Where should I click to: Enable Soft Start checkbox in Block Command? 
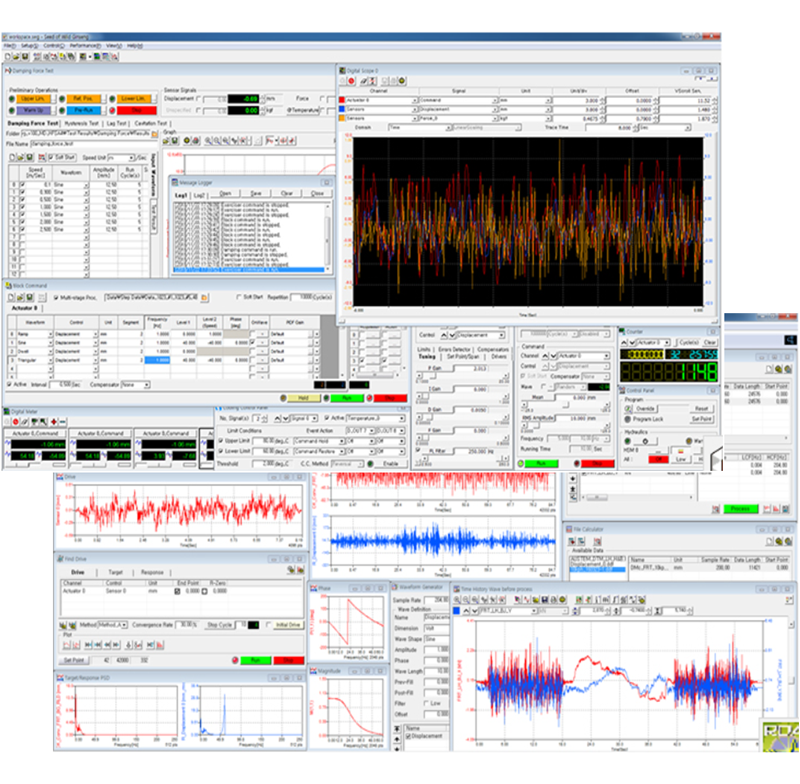click(x=237, y=298)
